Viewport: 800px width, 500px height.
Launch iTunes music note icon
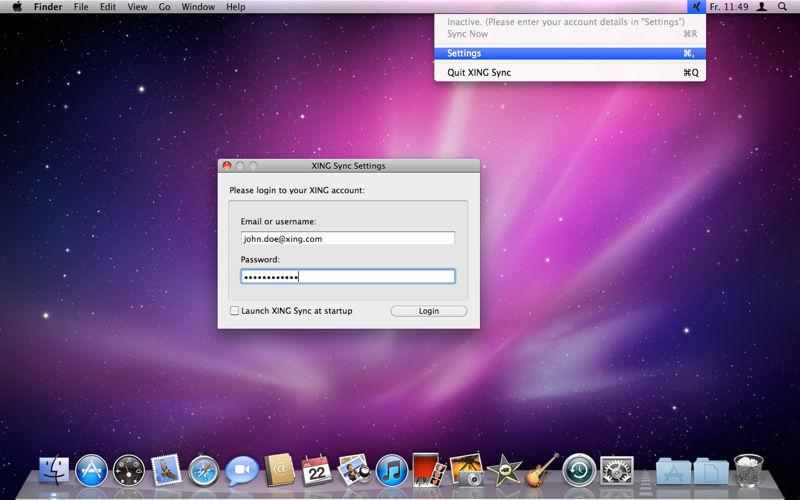click(x=391, y=470)
